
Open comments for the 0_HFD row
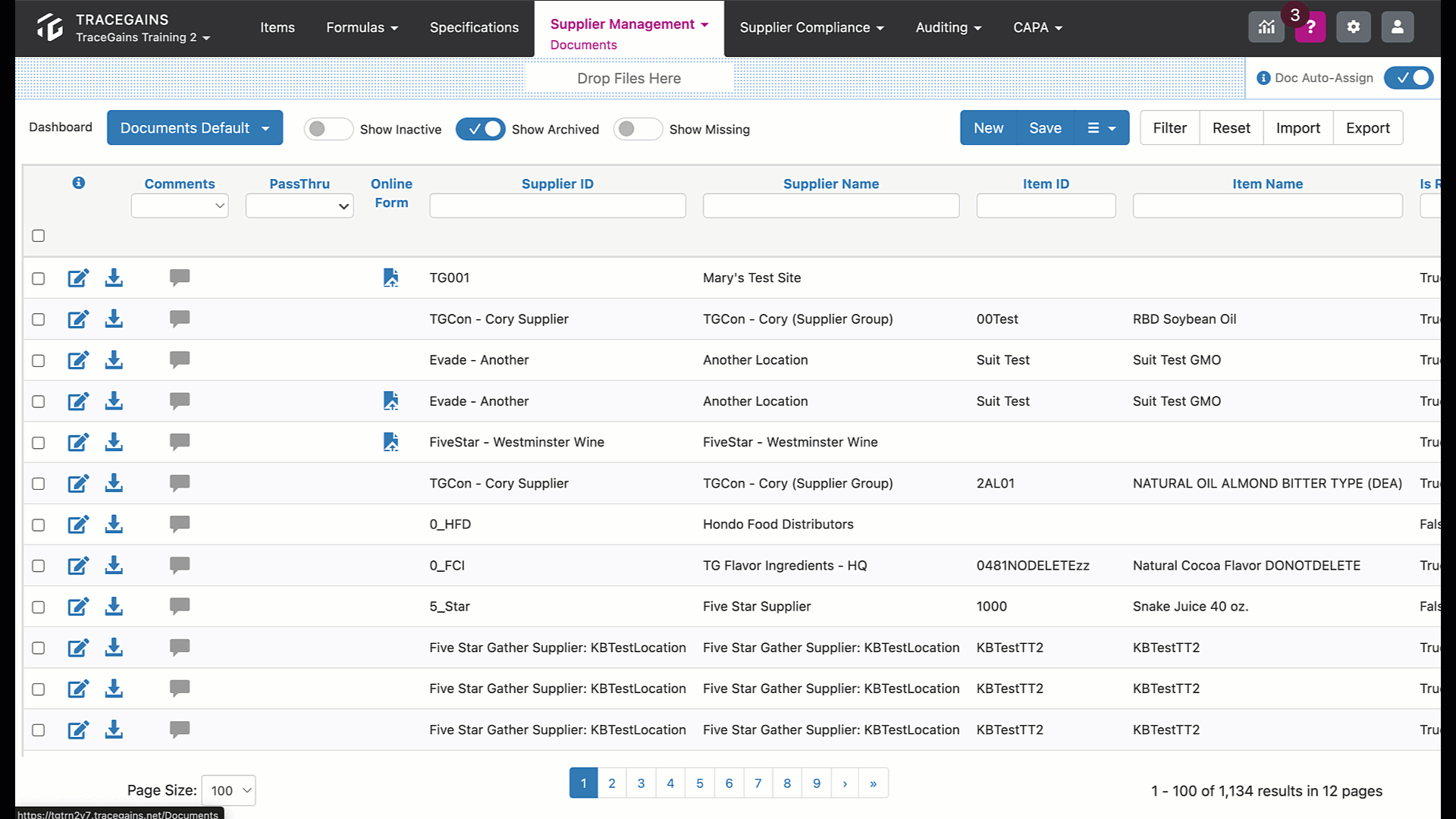pyautogui.click(x=180, y=524)
